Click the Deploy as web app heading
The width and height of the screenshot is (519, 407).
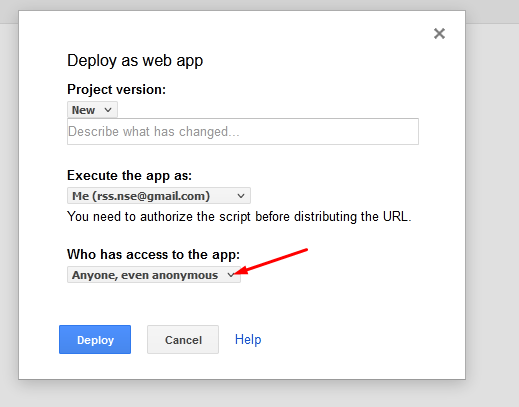[135, 61]
